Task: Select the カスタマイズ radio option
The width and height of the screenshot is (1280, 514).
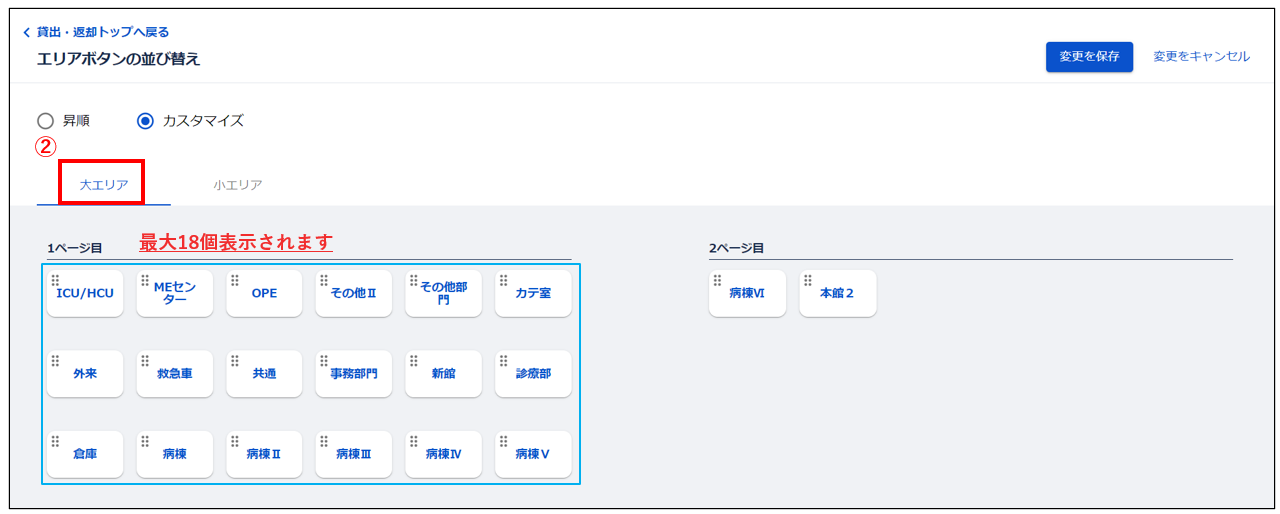Action: click(x=145, y=121)
